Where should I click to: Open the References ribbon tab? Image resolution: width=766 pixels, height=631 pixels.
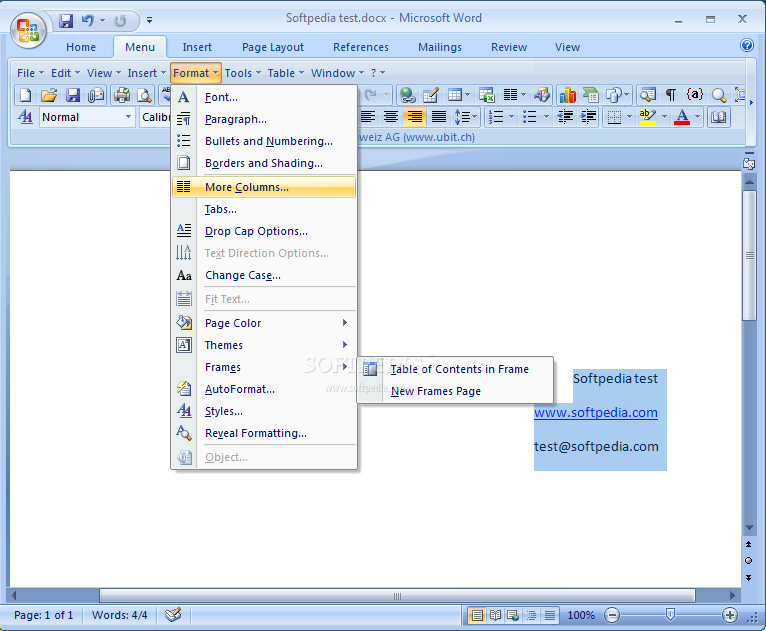pos(361,47)
